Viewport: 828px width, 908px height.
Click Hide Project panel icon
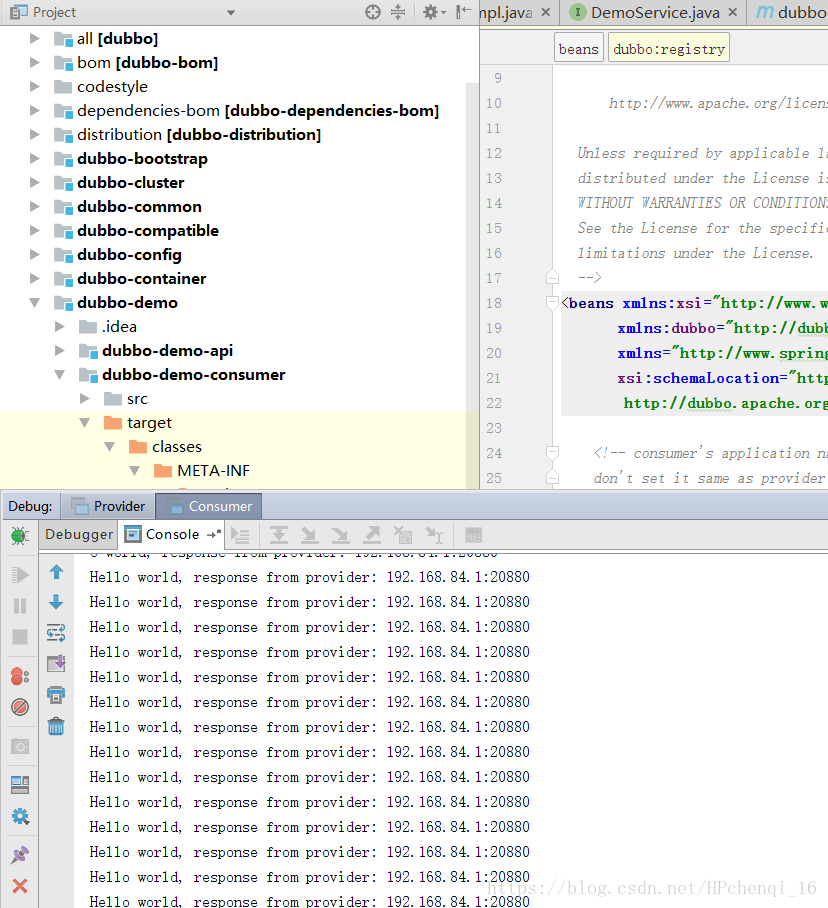point(463,12)
